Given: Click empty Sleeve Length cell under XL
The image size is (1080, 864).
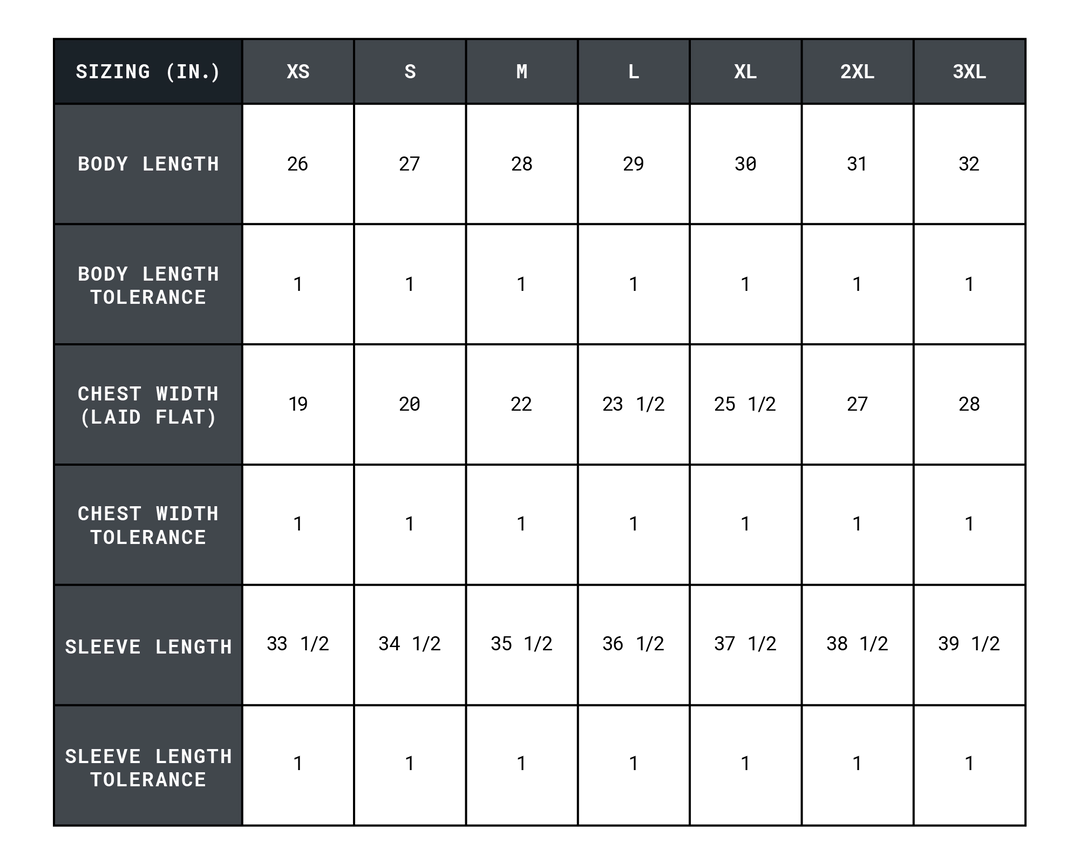Looking at the screenshot, I should [x=745, y=646].
